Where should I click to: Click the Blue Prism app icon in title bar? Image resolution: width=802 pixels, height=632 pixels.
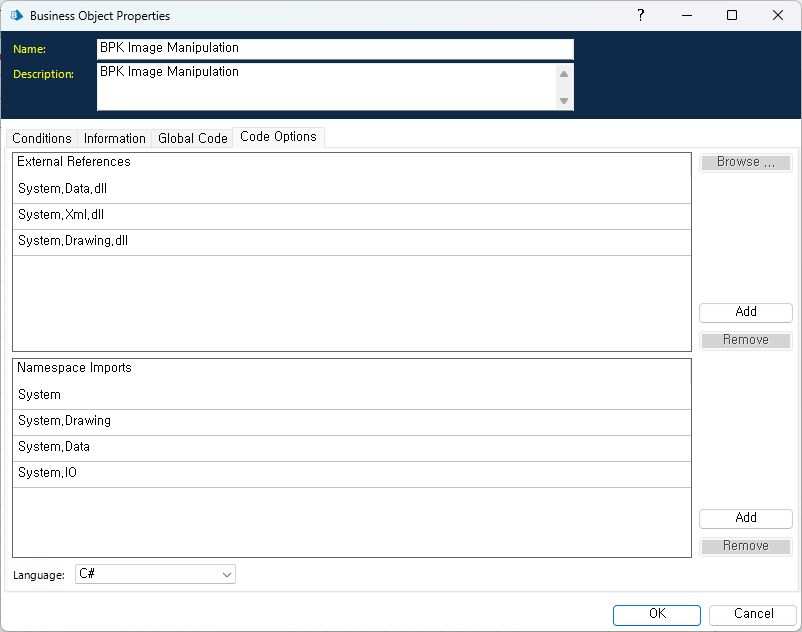tap(17, 15)
